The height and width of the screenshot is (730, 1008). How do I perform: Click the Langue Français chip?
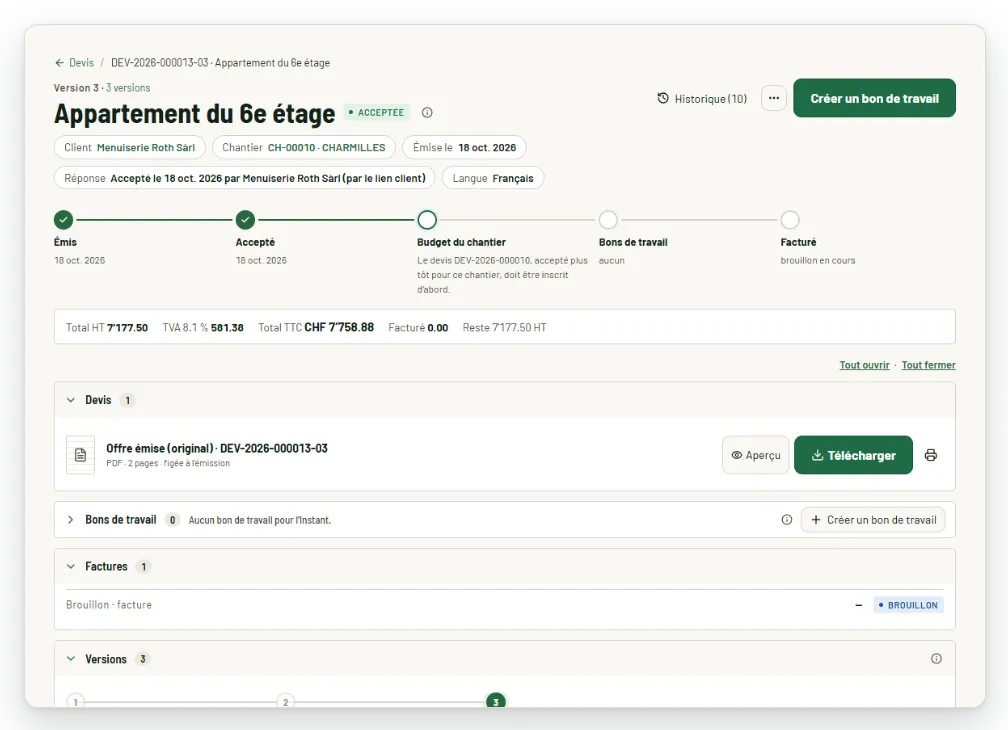click(x=493, y=178)
